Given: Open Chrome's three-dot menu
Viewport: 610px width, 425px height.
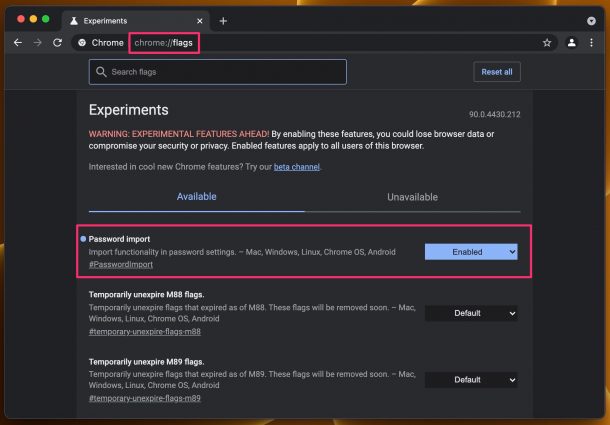Looking at the screenshot, I should [x=591, y=43].
